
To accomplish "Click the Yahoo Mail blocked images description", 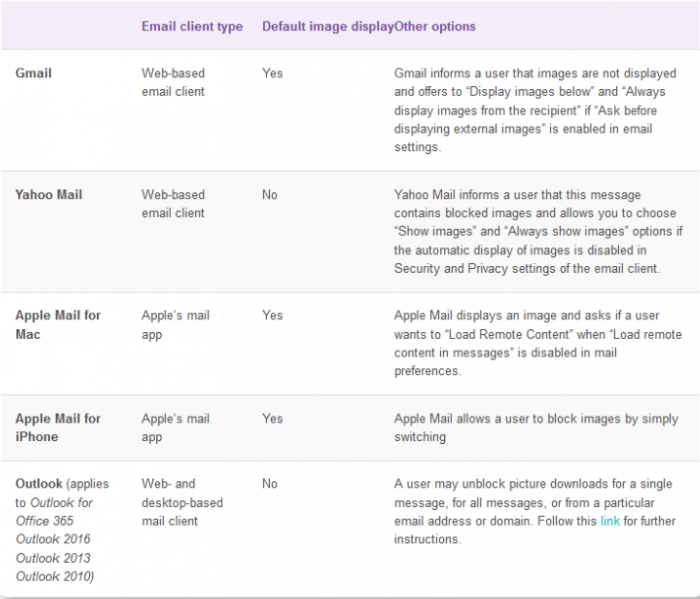I will pyautogui.click(x=538, y=231).
